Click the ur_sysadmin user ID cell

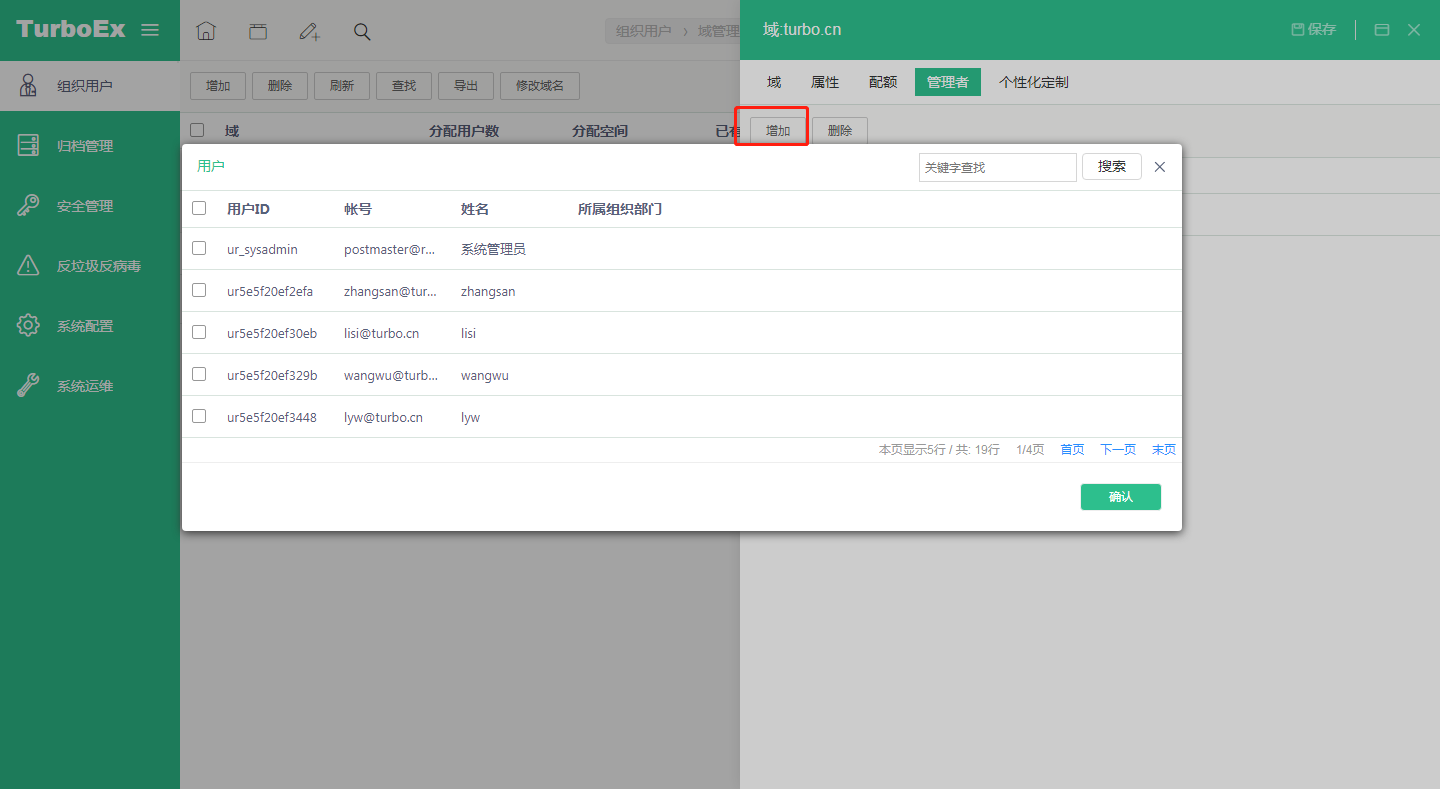click(262, 249)
